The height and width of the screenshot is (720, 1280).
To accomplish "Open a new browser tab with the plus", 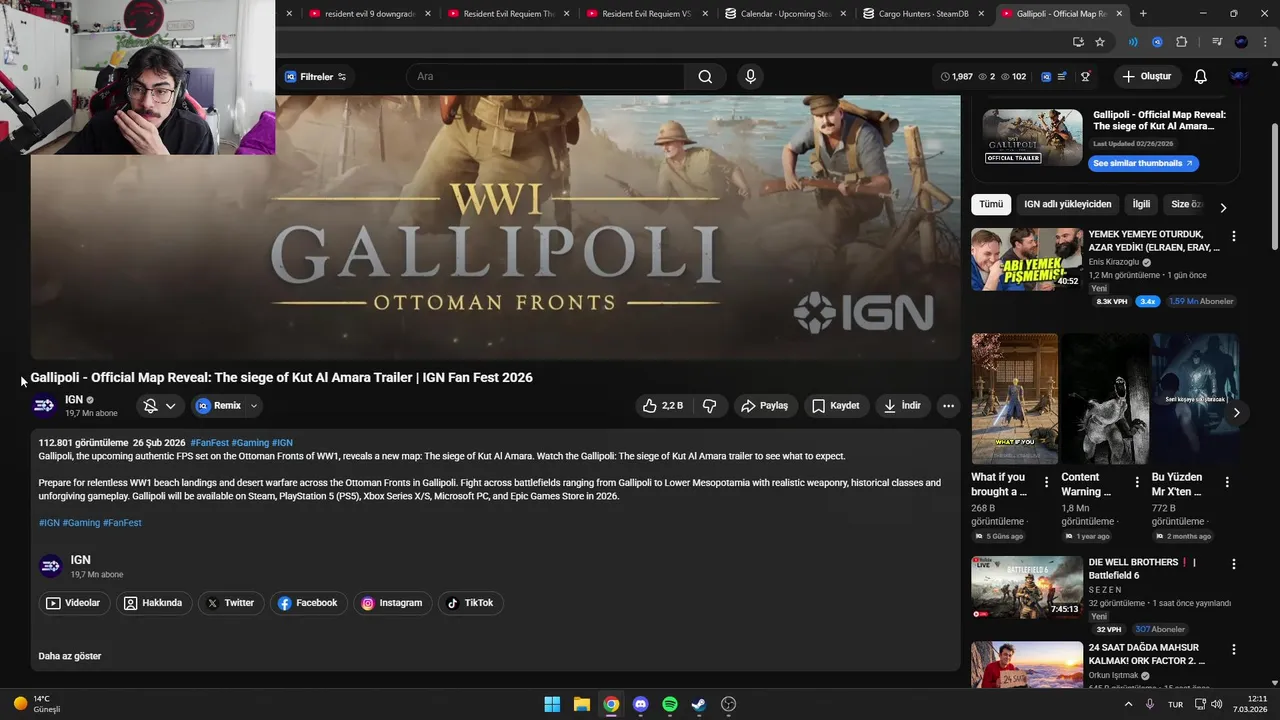I will click(x=1143, y=14).
